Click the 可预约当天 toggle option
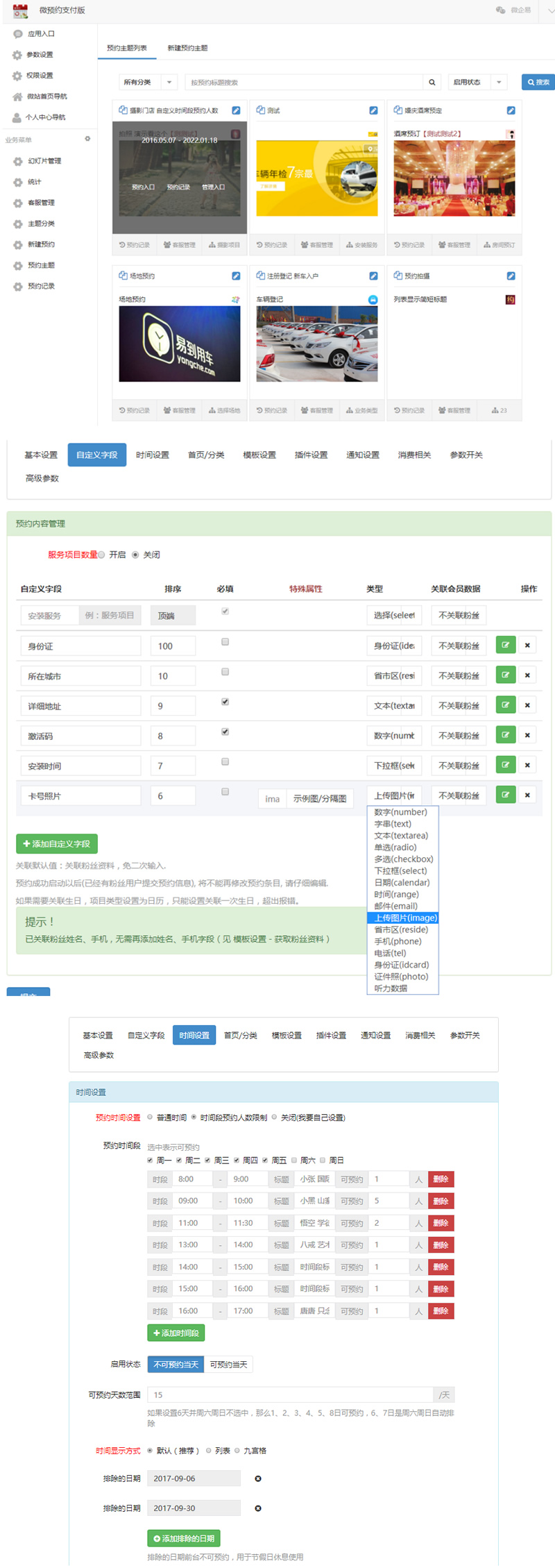The height and width of the screenshot is (1568, 555). [x=228, y=1365]
